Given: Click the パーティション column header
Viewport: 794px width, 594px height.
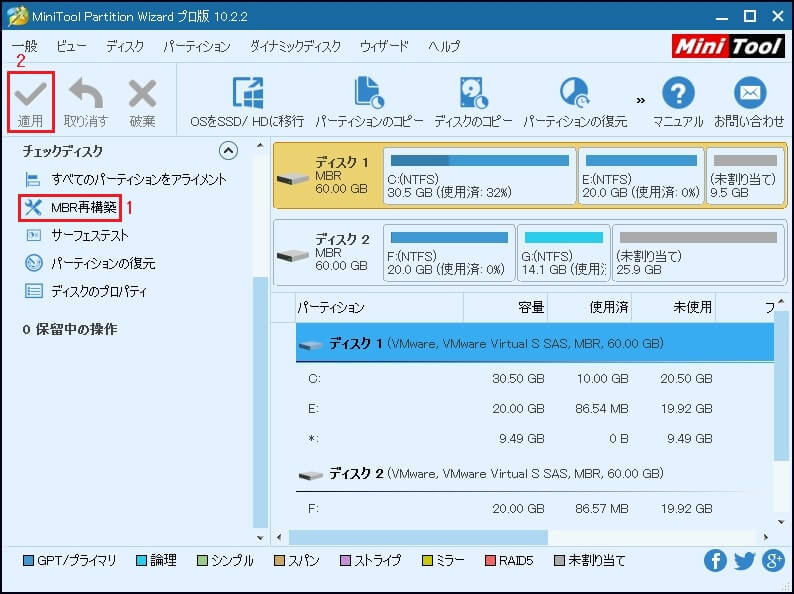Looking at the screenshot, I should (x=379, y=307).
